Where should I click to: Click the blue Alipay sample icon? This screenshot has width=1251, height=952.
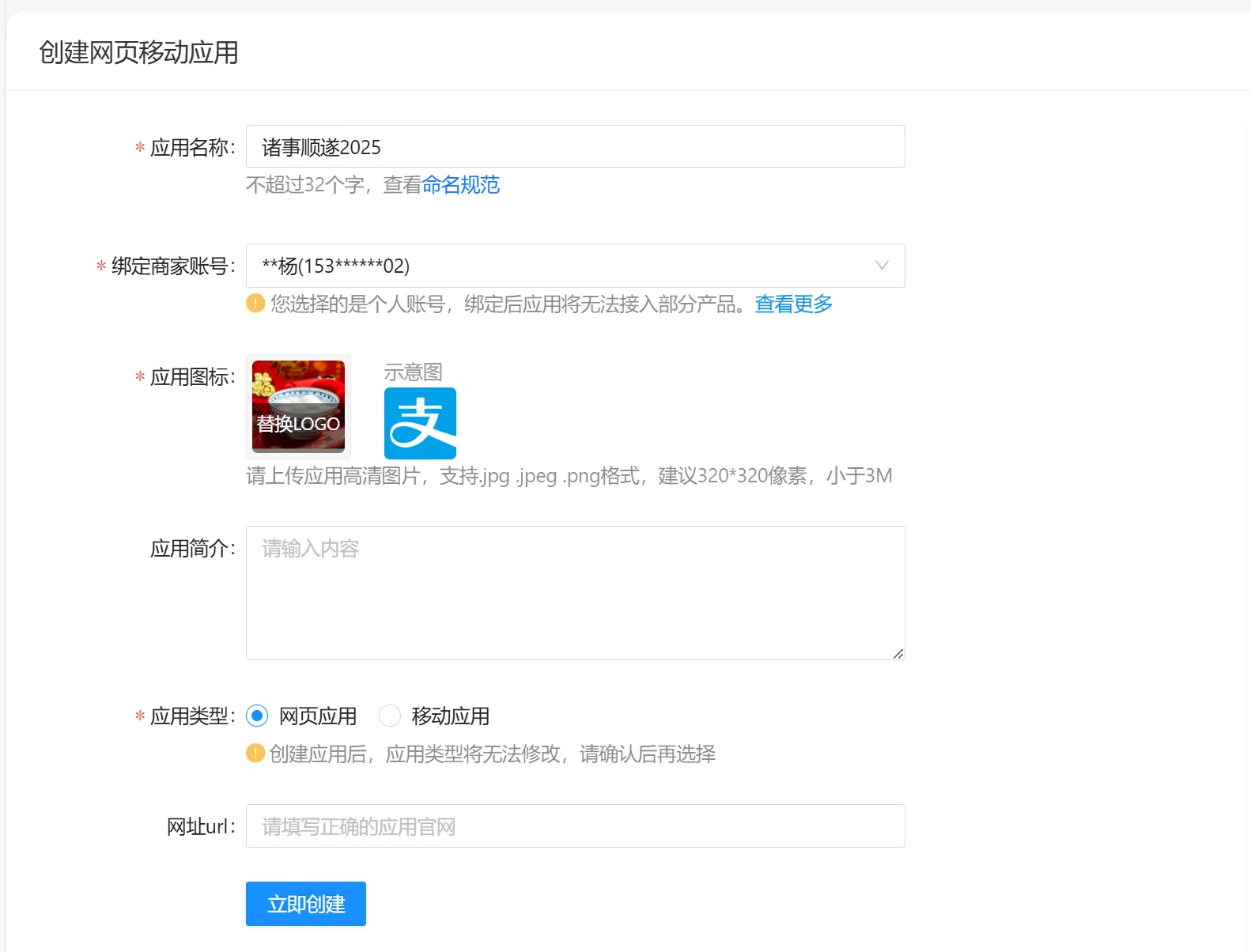tap(420, 423)
